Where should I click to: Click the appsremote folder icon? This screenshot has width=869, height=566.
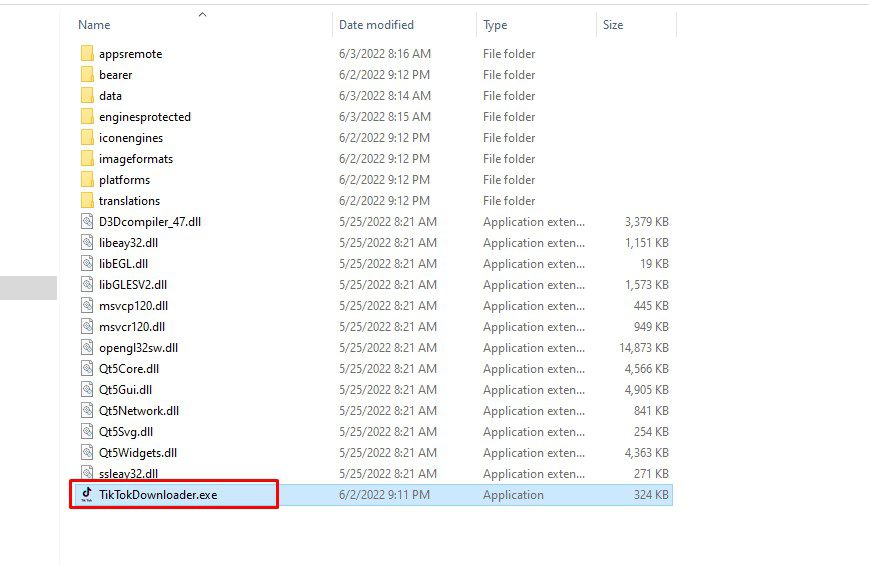(x=87, y=54)
